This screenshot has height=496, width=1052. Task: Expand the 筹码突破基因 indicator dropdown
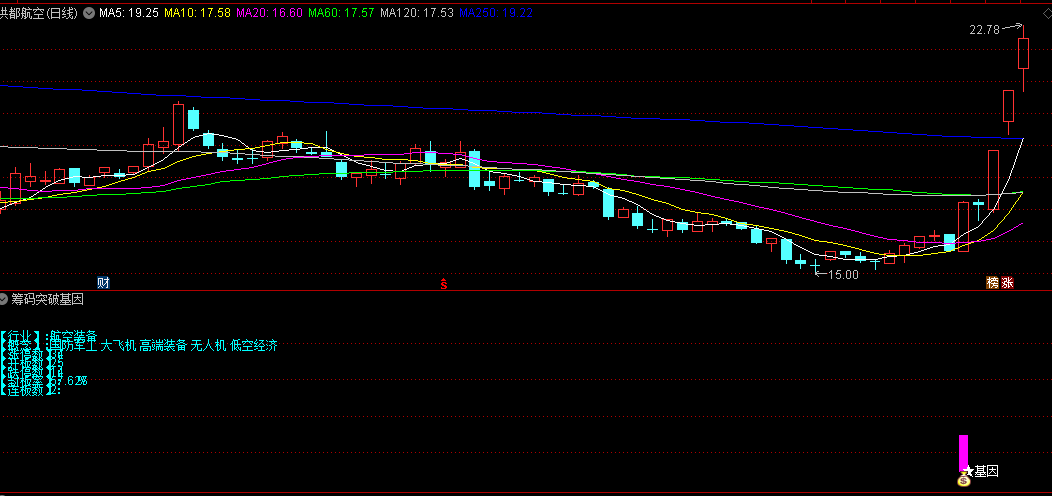[5, 299]
